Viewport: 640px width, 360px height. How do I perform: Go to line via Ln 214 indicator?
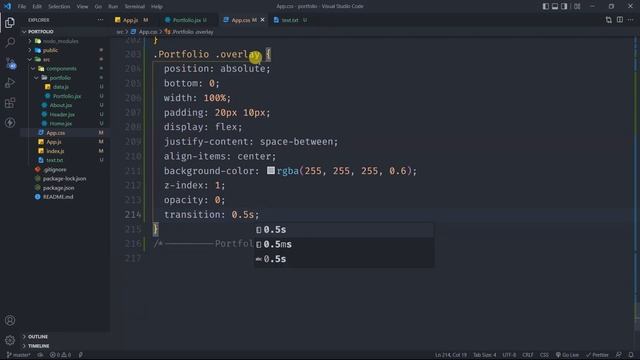coord(451,355)
